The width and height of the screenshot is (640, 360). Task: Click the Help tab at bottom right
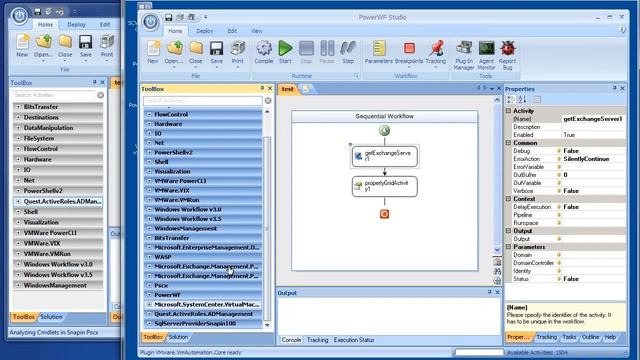(610, 337)
